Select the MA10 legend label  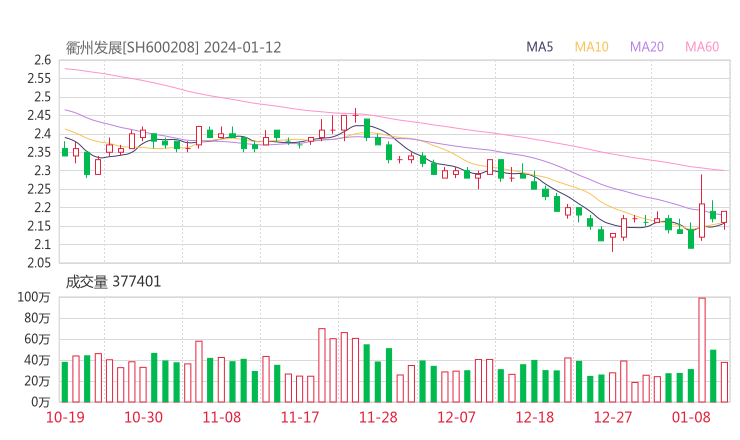(591, 47)
